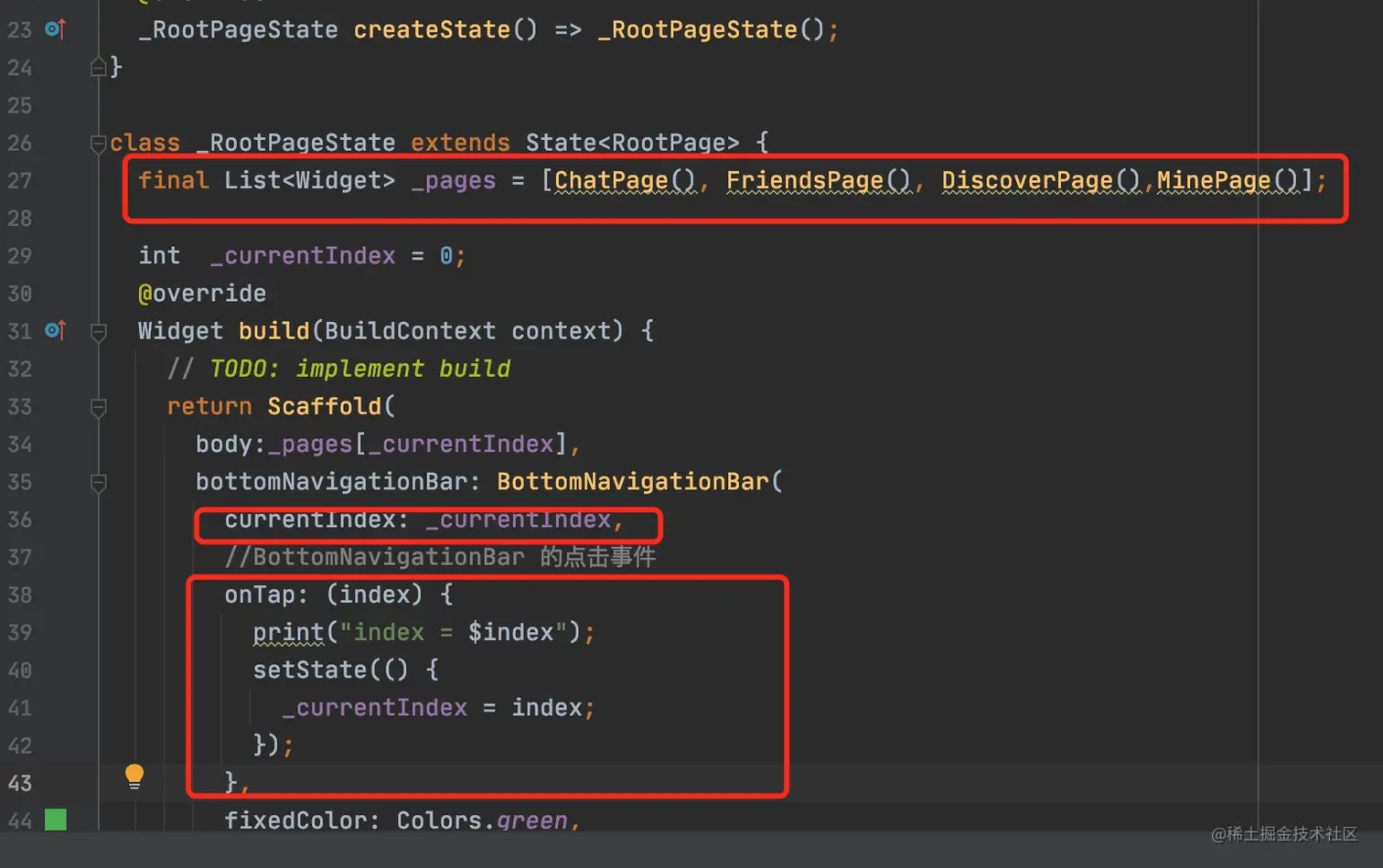
Task: Click BottomNavigationBar constructor on line 35
Action: click(x=633, y=481)
